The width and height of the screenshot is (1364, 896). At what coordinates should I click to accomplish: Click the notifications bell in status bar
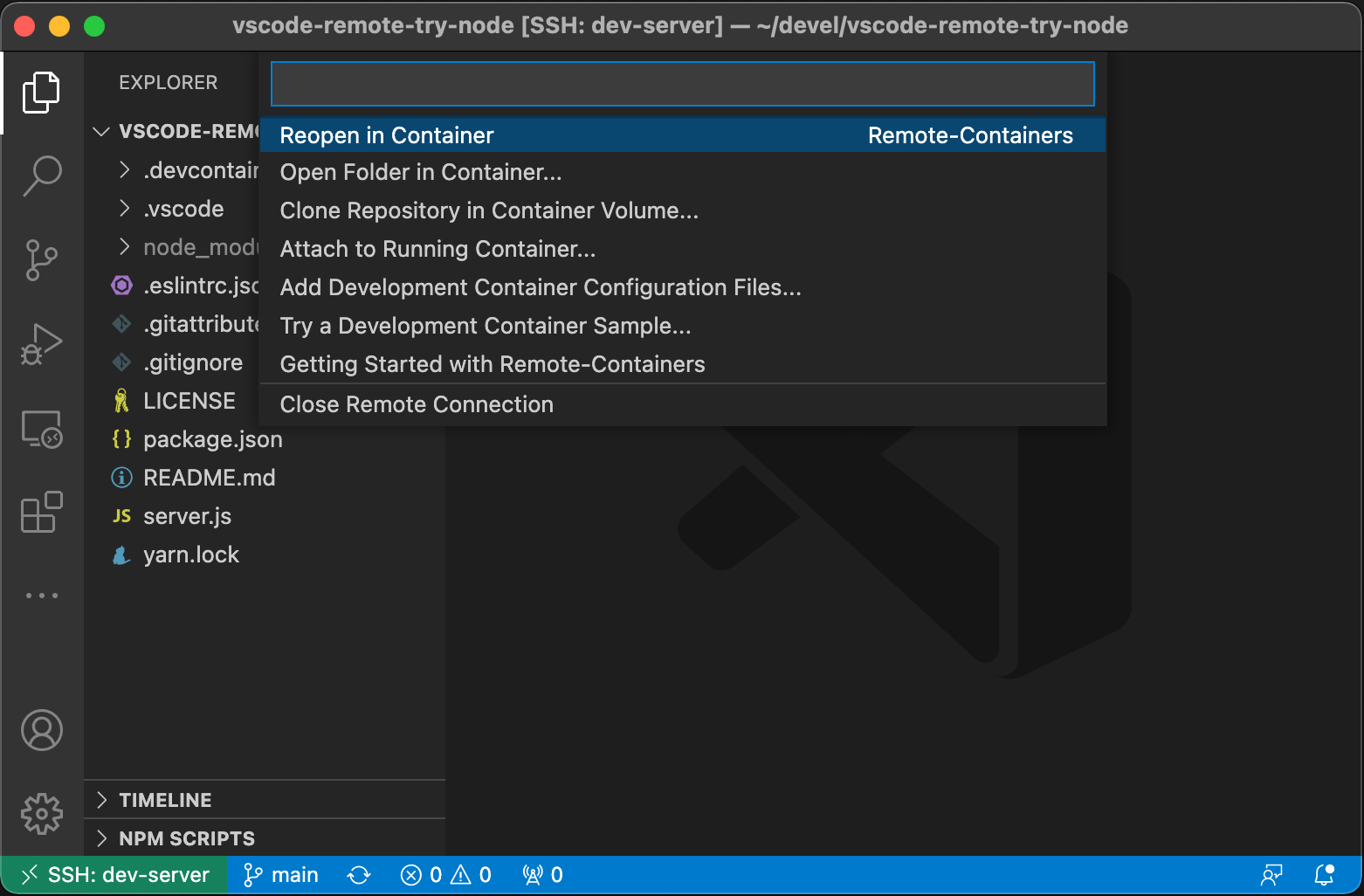click(1324, 875)
